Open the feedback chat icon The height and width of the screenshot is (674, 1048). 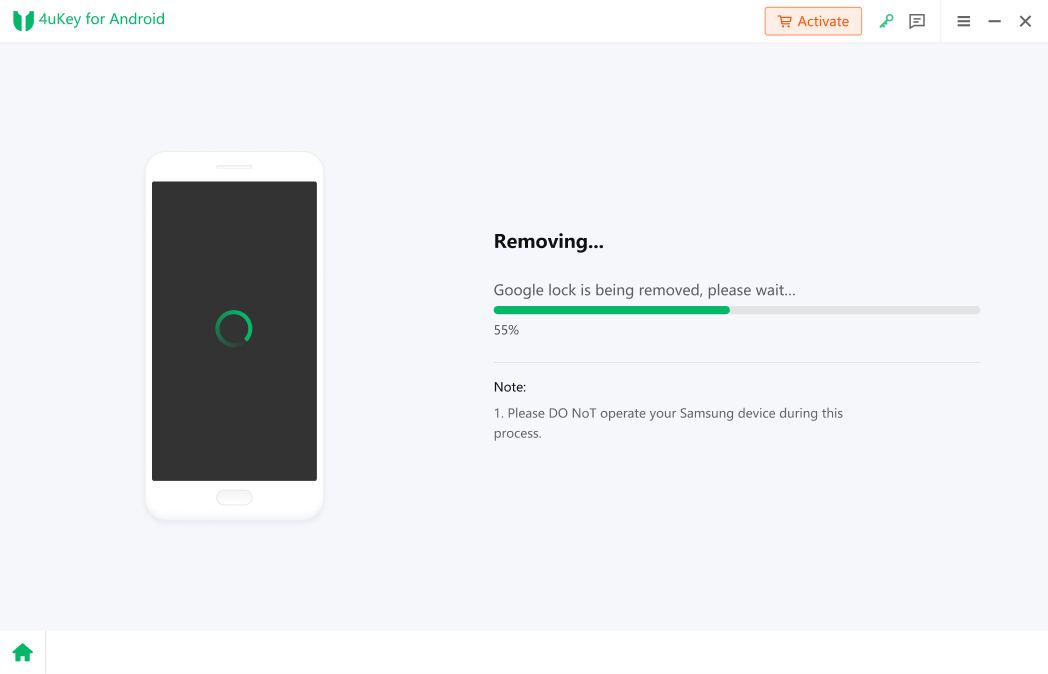tap(917, 21)
